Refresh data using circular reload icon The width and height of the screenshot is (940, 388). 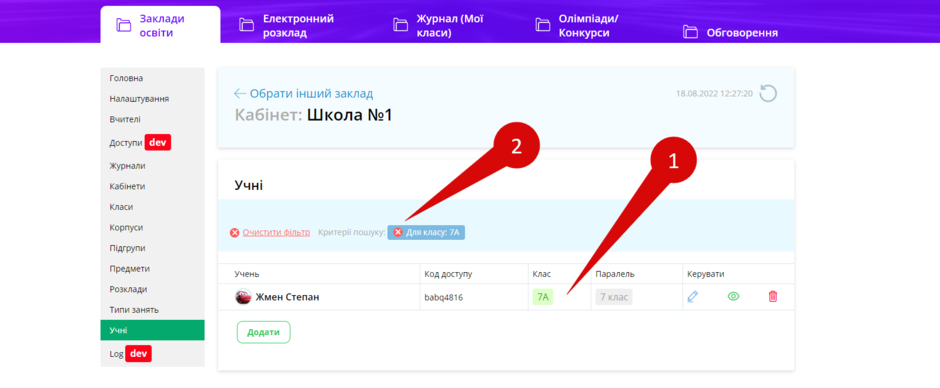[x=768, y=94]
